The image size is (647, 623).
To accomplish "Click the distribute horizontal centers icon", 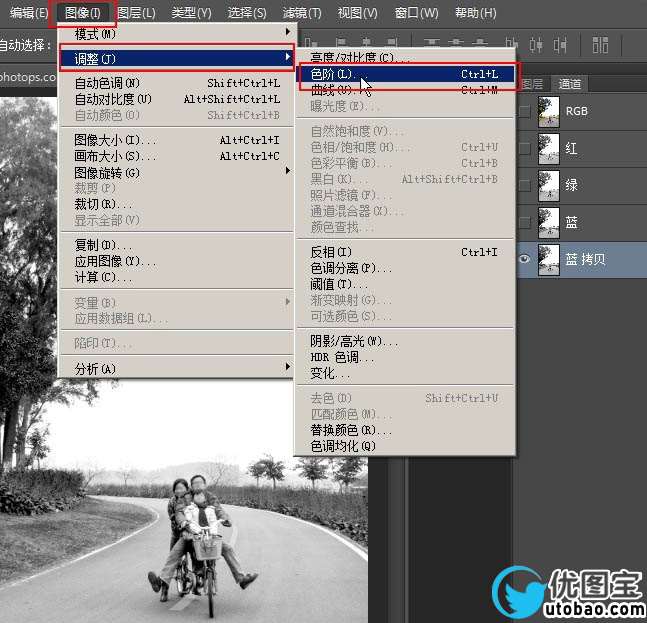I will click(x=536, y=45).
